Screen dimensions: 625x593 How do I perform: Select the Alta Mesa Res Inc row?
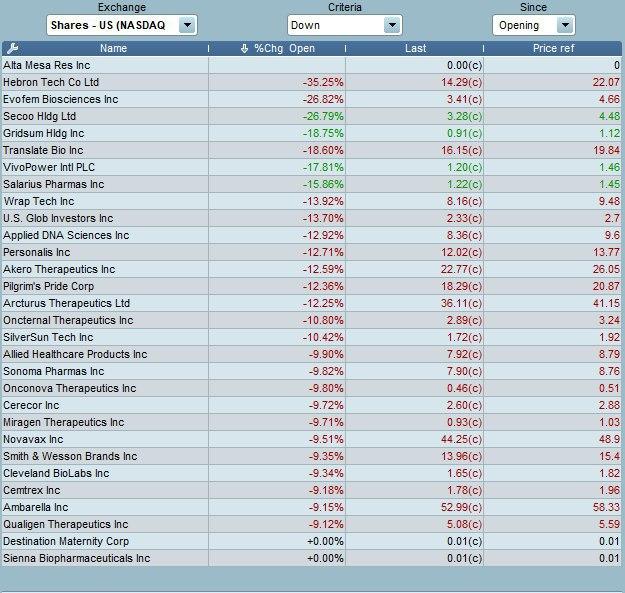point(312,65)
